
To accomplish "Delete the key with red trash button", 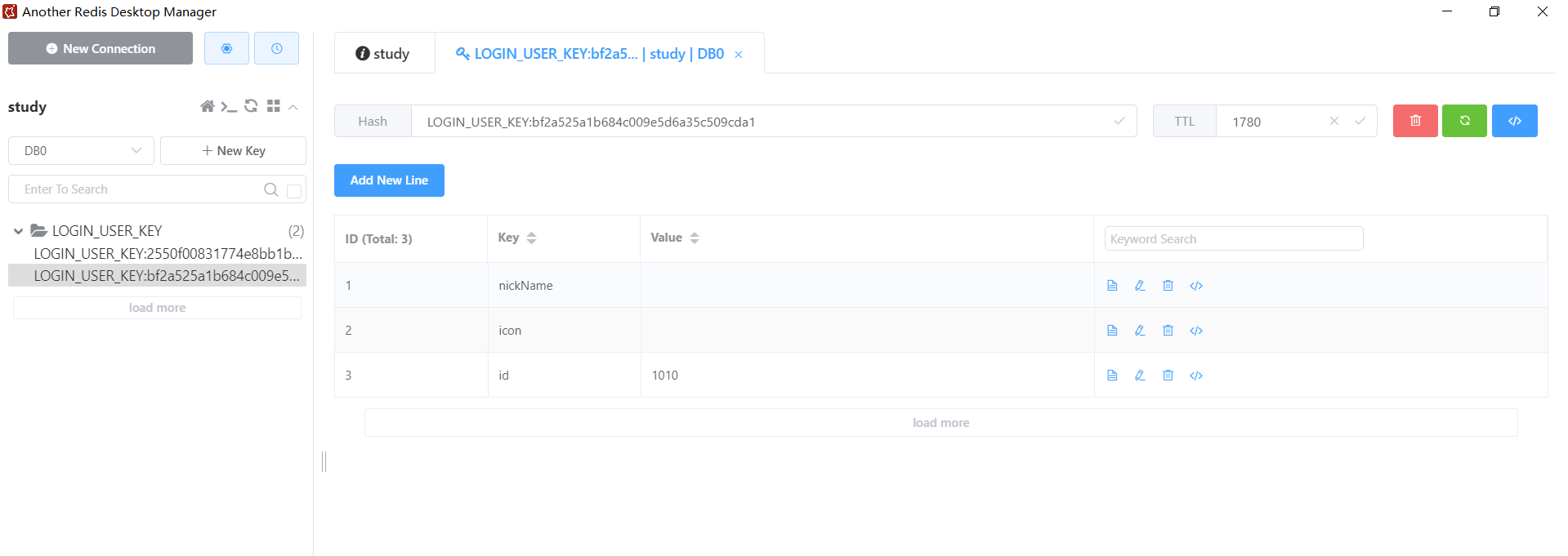I will point(1415,121).
